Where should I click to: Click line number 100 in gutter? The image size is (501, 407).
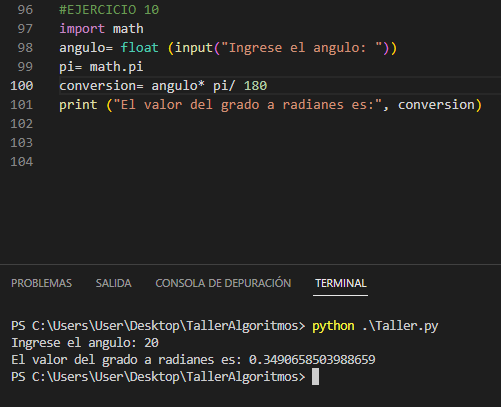[22, 86]
